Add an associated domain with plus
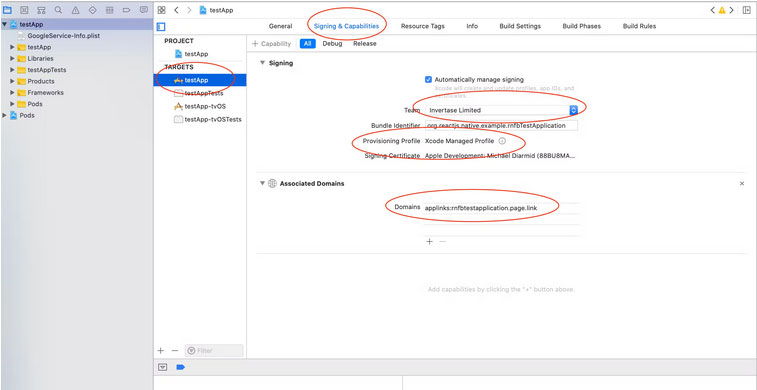 pos(429,241)
